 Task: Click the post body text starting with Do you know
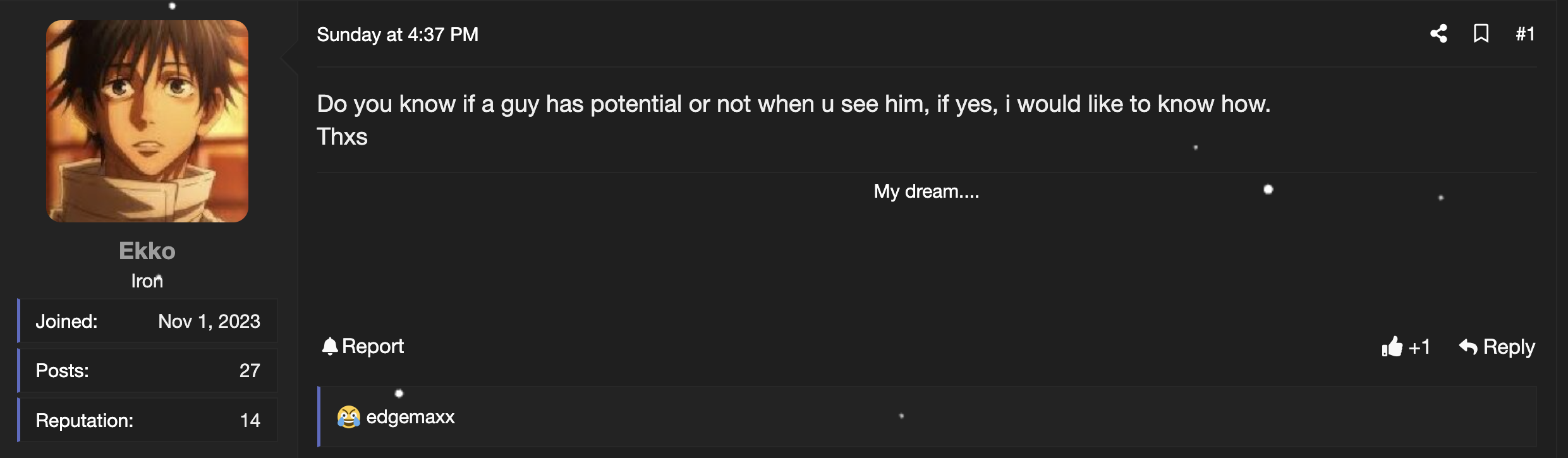tap(794, 120)
